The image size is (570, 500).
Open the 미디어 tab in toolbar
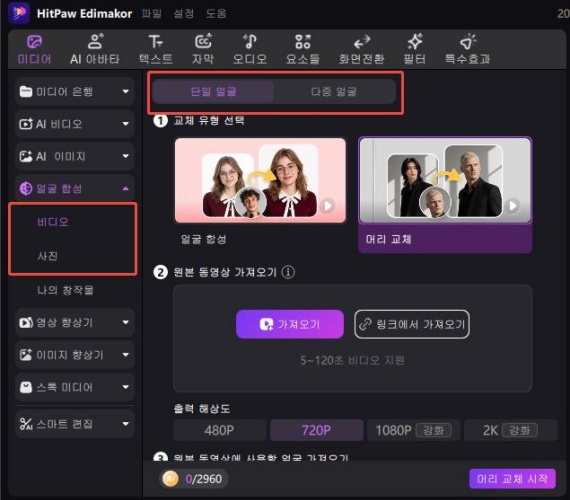coord(35,50)
